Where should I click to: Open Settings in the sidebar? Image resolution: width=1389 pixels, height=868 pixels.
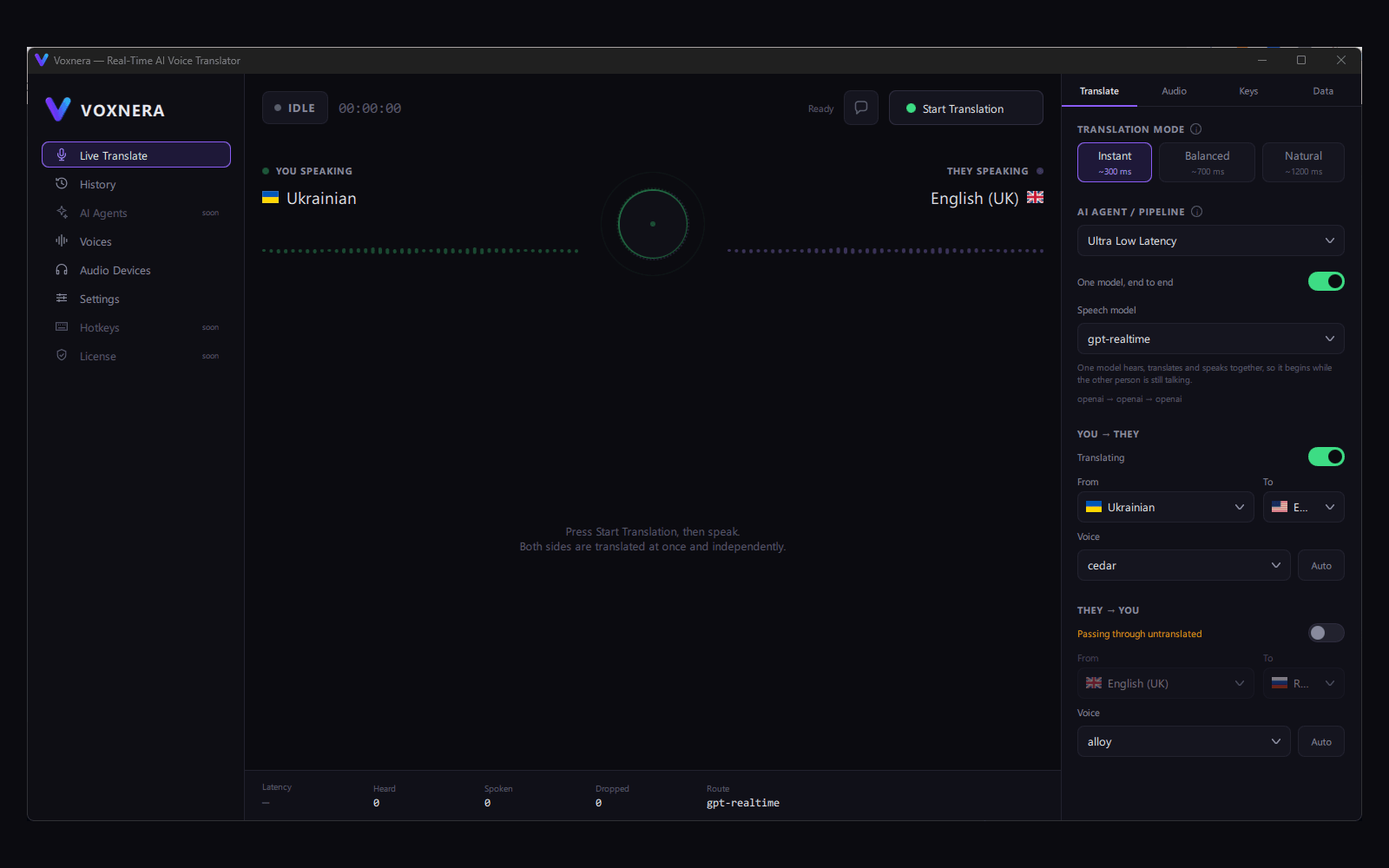pyautogui.click(x=136, y=299)
